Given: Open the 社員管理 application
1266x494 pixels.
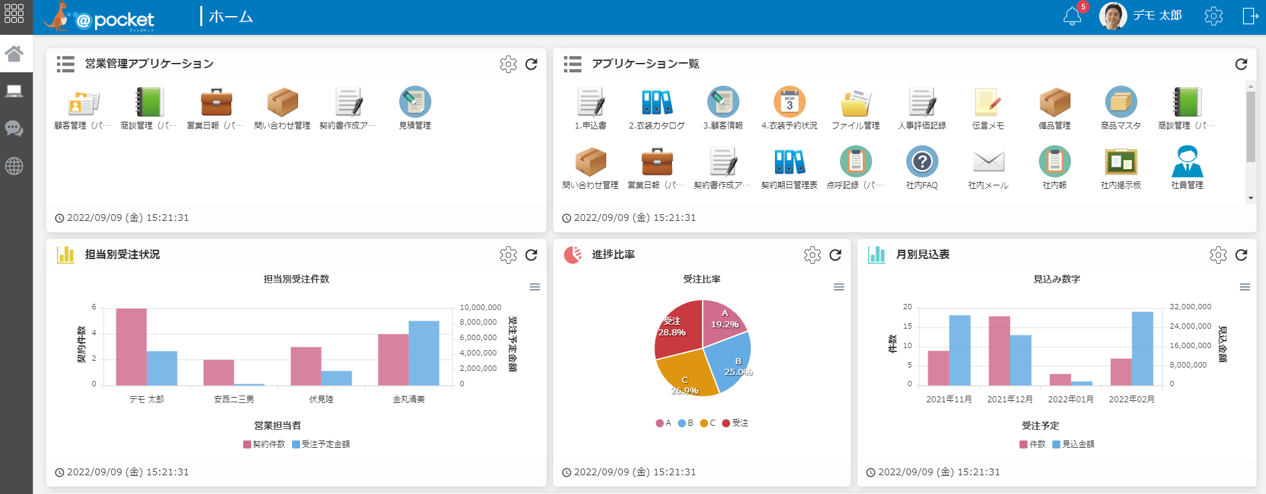Looking at the screenshot, I should click(1186, 162).
